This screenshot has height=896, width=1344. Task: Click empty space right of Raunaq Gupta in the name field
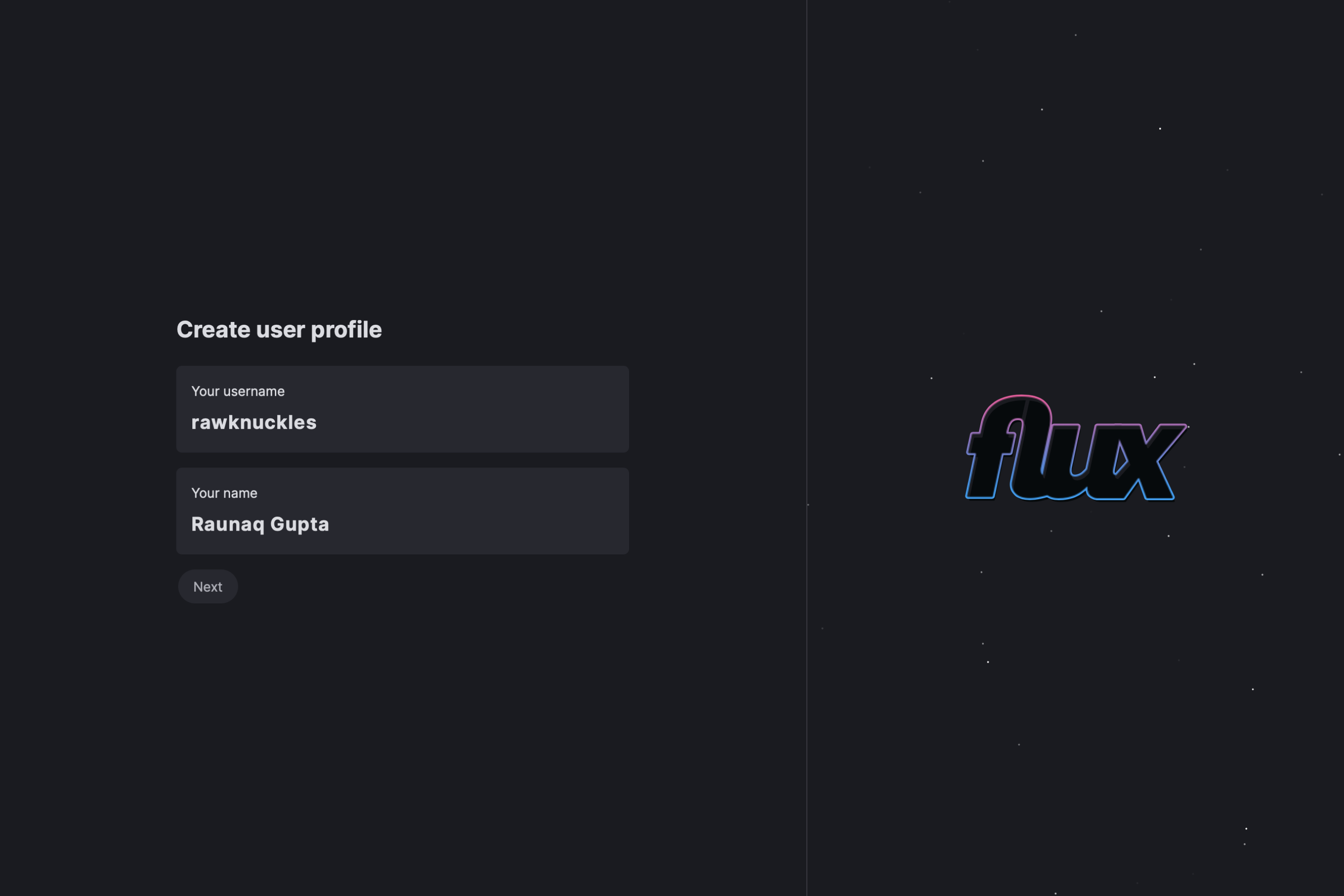480,525
